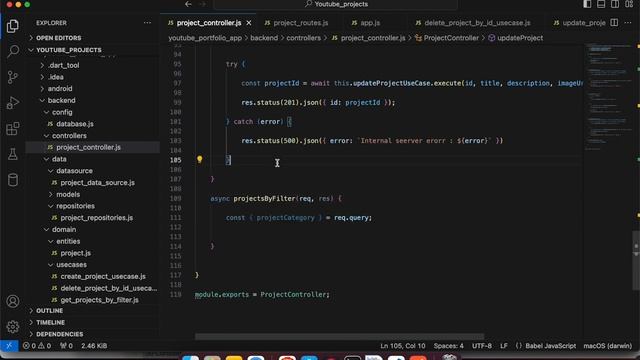
Task: Open the Extensions view
Action: point(13,129)
